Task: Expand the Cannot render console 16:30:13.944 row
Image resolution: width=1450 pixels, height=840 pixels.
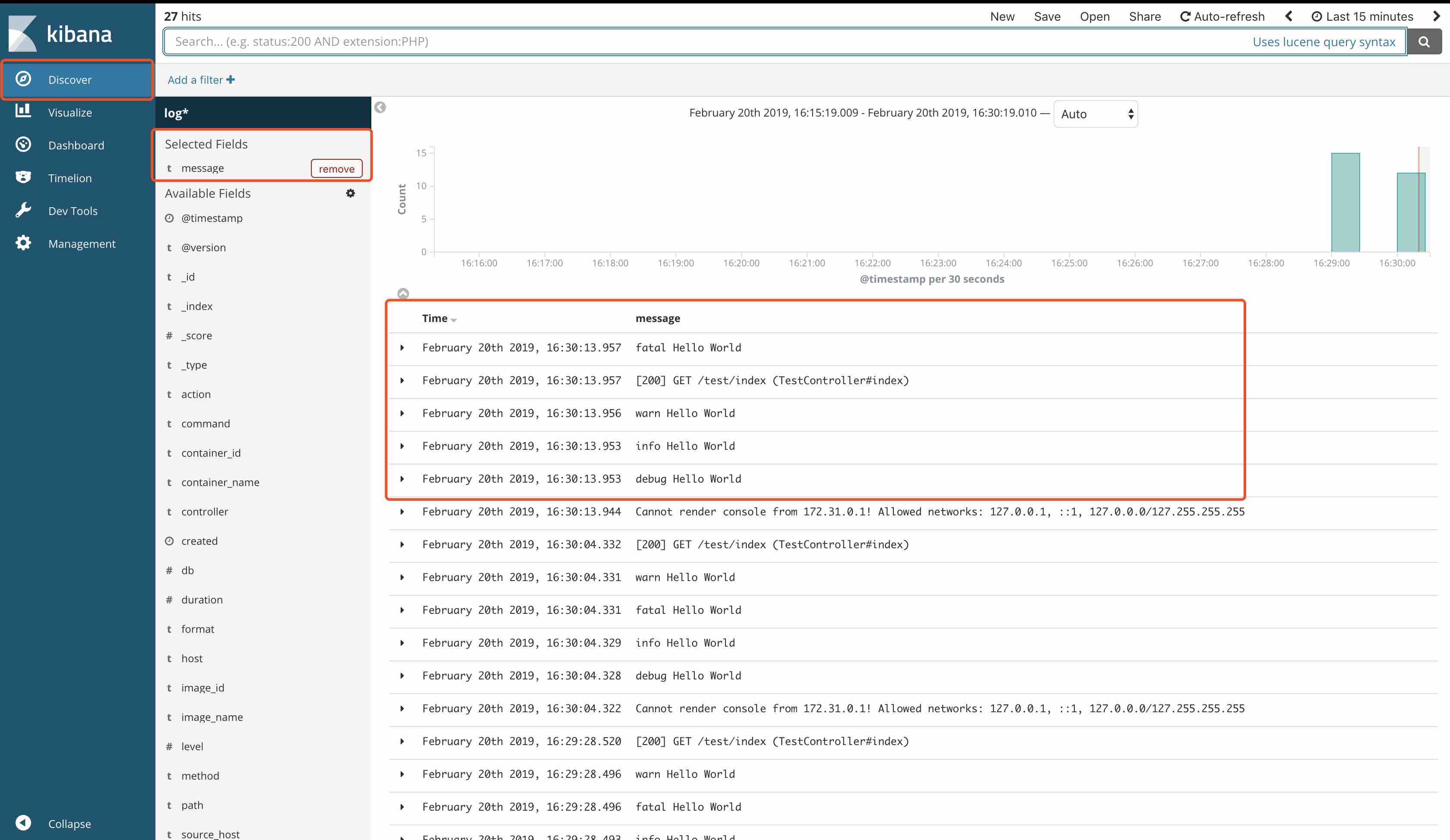Action: [402, 512]
